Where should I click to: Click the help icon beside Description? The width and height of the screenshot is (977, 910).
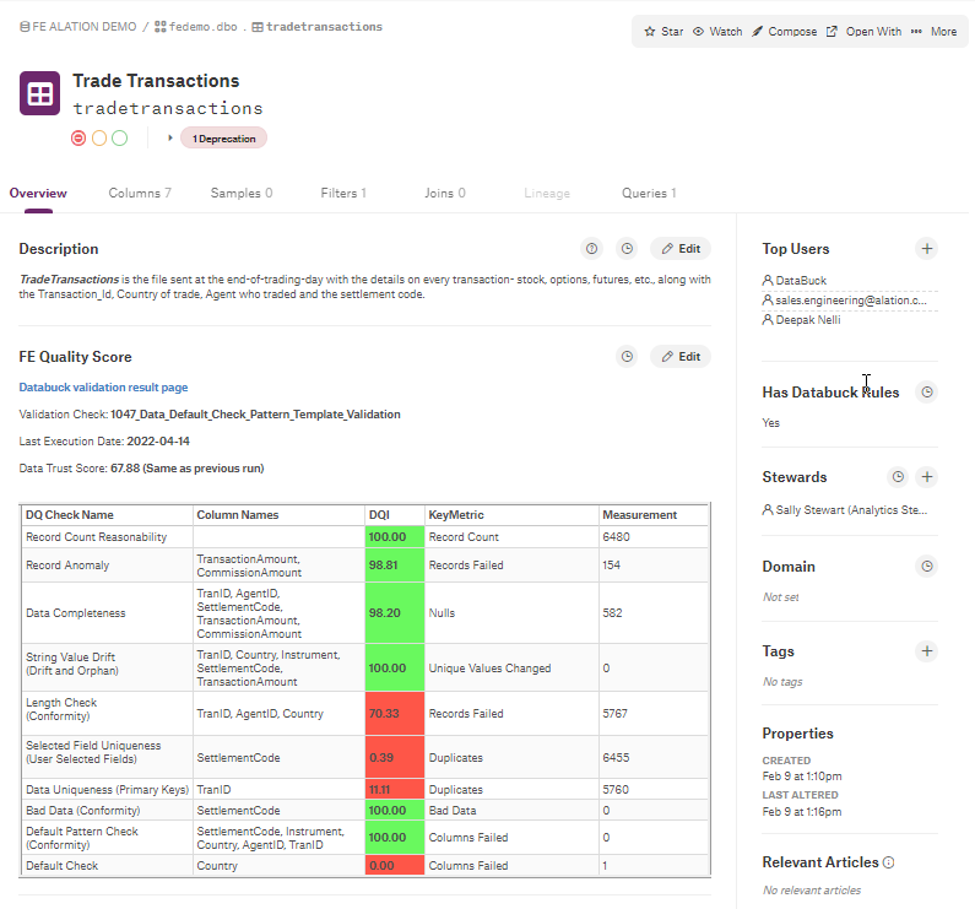(x=592, y=249)
